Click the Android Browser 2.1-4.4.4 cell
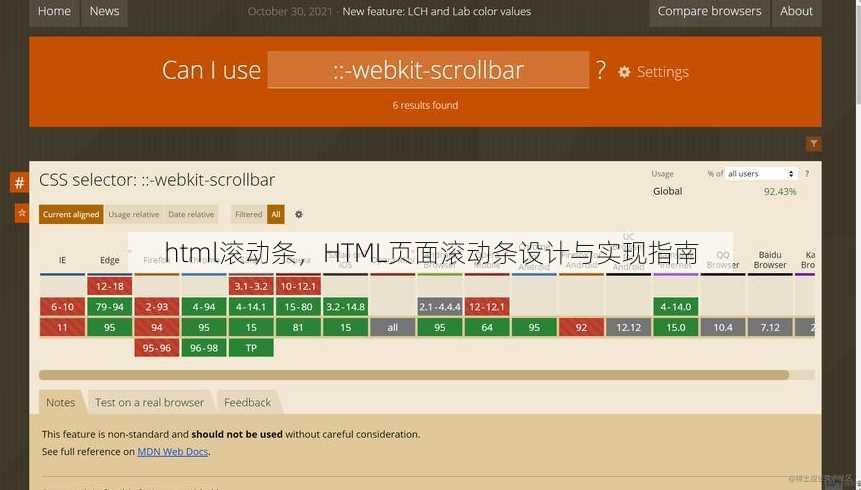This screenshot has height=490, width=861. [440, 307]
